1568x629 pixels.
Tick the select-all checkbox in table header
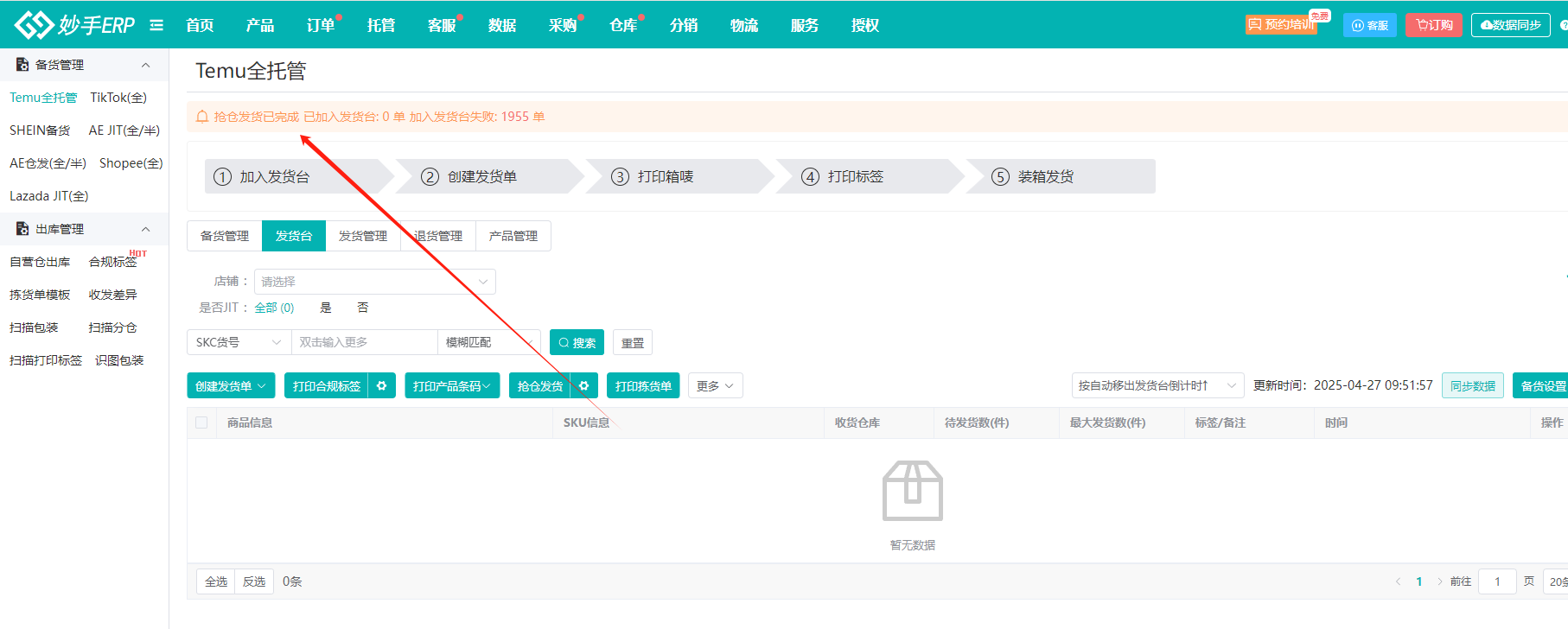(x=201, y=423)
